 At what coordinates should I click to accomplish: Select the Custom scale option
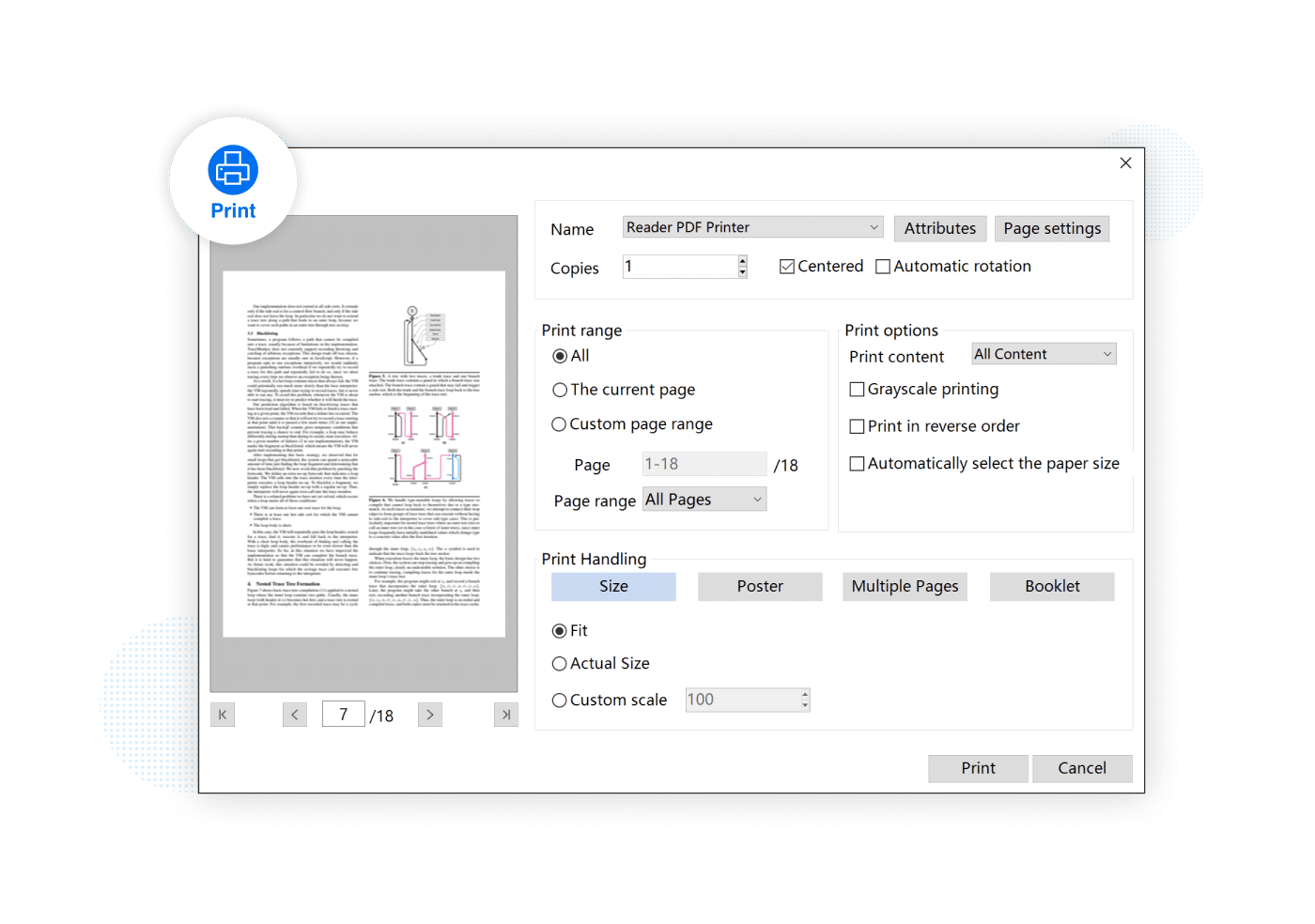560,701
